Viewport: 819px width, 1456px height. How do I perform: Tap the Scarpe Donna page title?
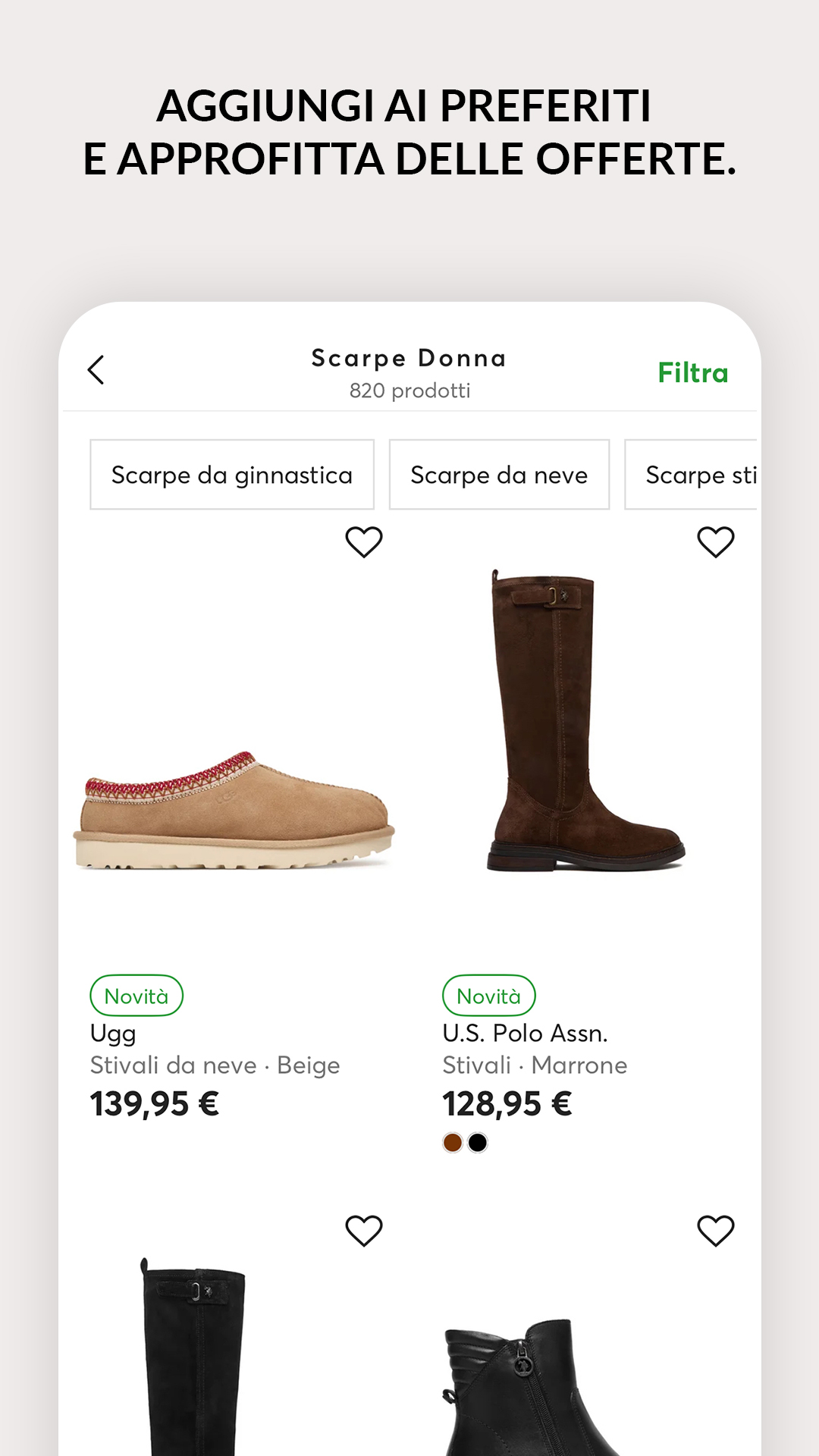(x=409, y=358)
